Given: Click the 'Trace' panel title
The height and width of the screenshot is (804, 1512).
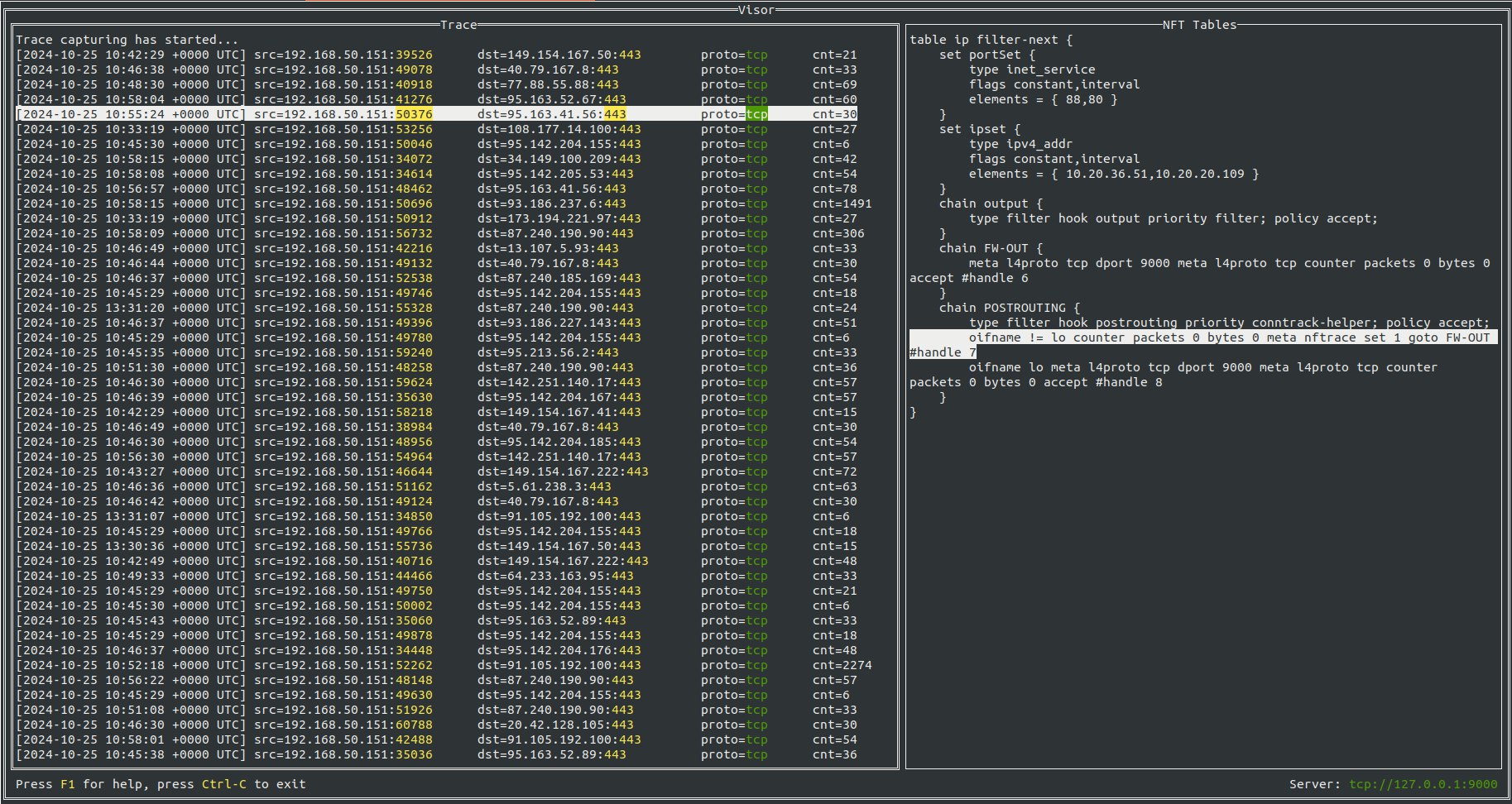Looking at the screenshot, I should coord(458,25).
